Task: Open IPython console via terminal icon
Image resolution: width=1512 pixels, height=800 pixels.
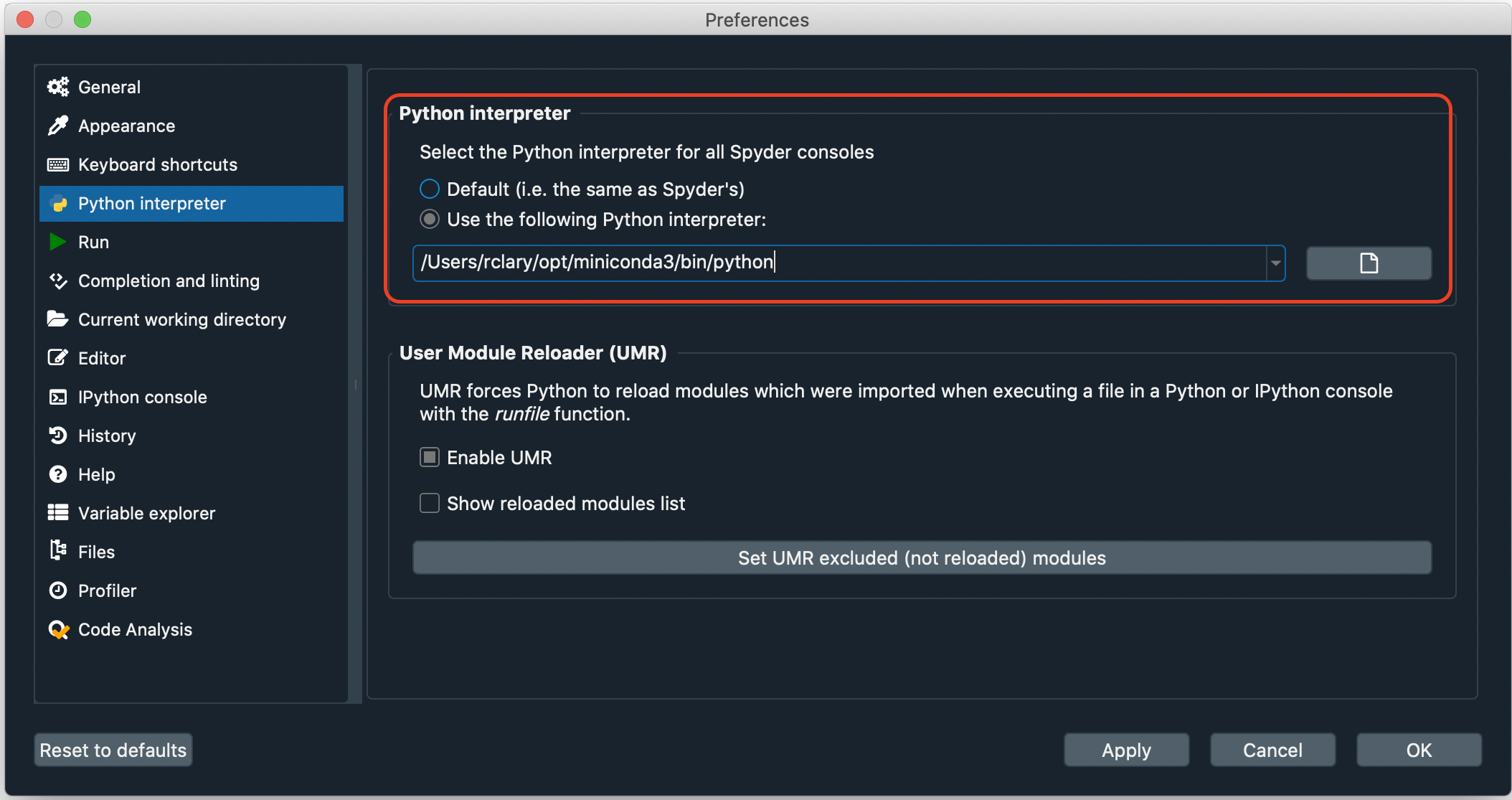Action: (58, 397)
